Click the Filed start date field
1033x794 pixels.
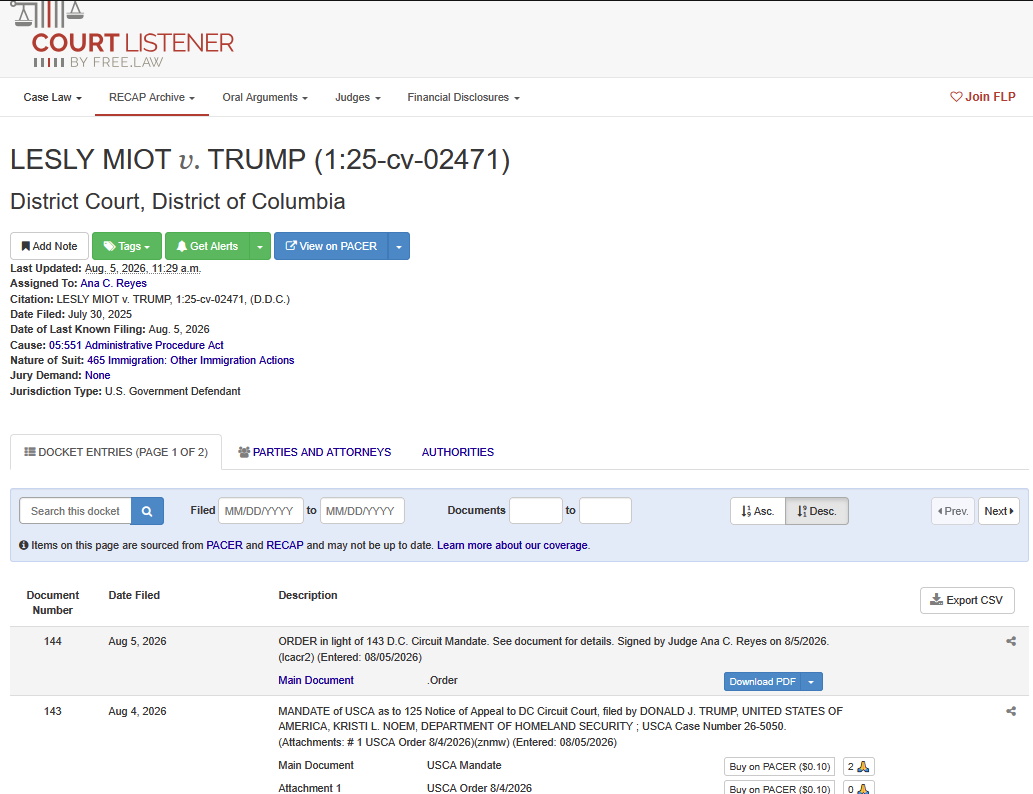click(261, 511)
